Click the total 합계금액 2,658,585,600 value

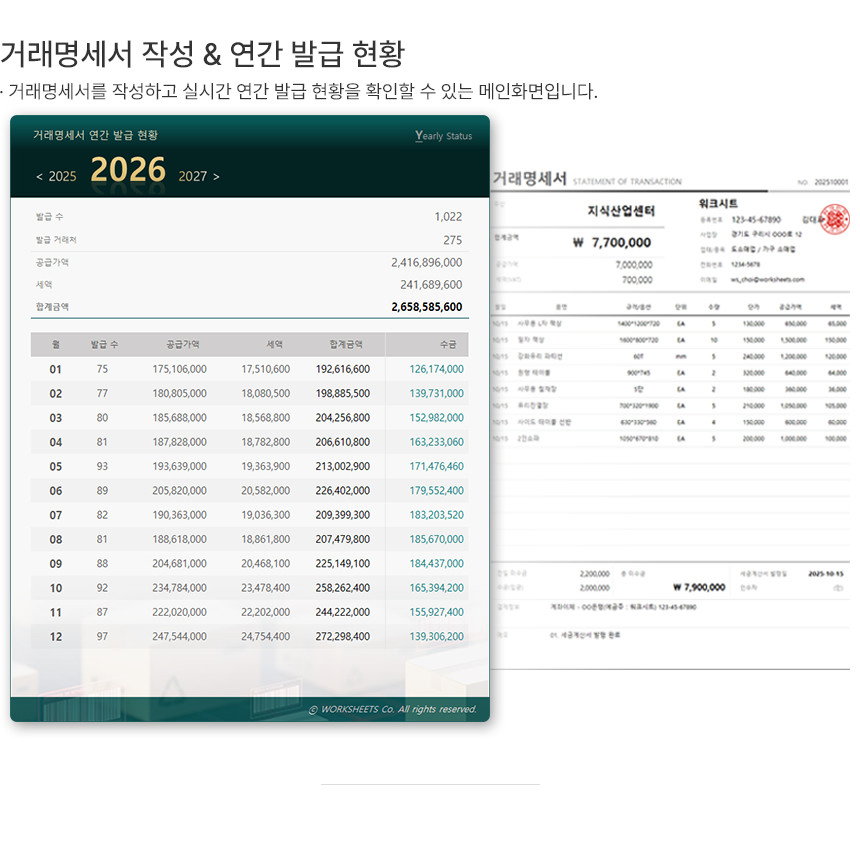pyautogui.click(x=426, y=307)
